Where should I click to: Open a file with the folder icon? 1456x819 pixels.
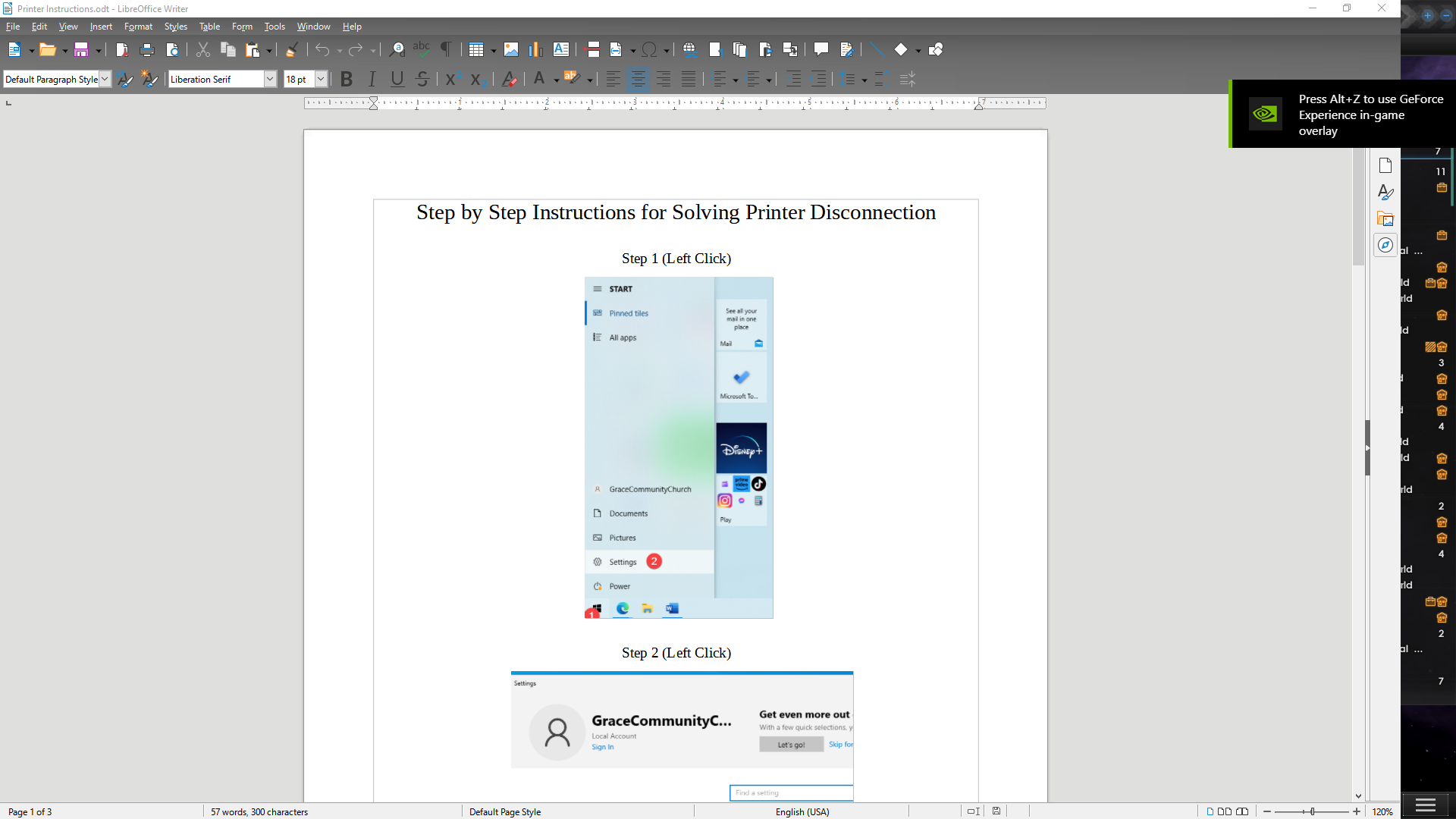[47, 50]
